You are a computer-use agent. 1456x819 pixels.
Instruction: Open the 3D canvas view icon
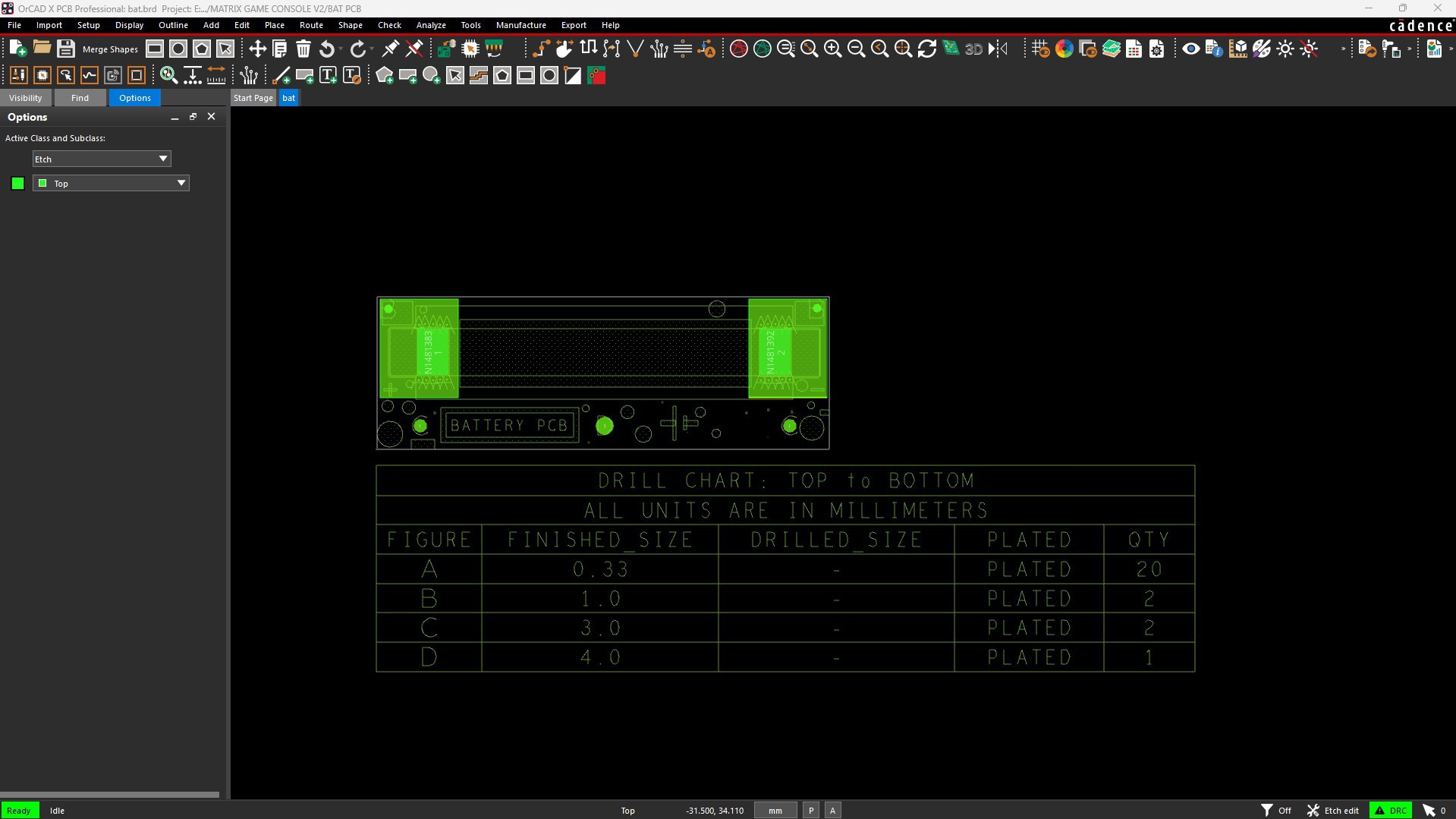pyautogui.click(x=973, y=49)
